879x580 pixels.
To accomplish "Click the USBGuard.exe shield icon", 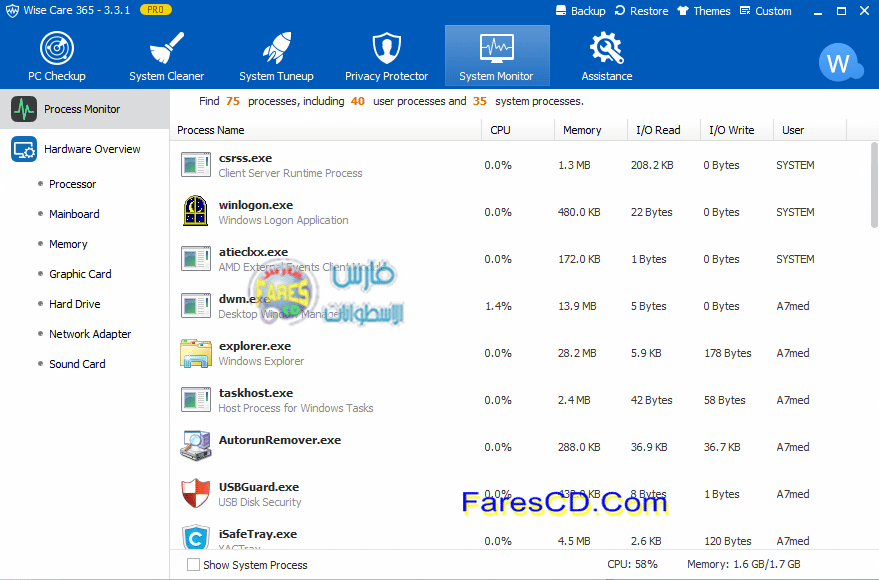I will [196, 493].
